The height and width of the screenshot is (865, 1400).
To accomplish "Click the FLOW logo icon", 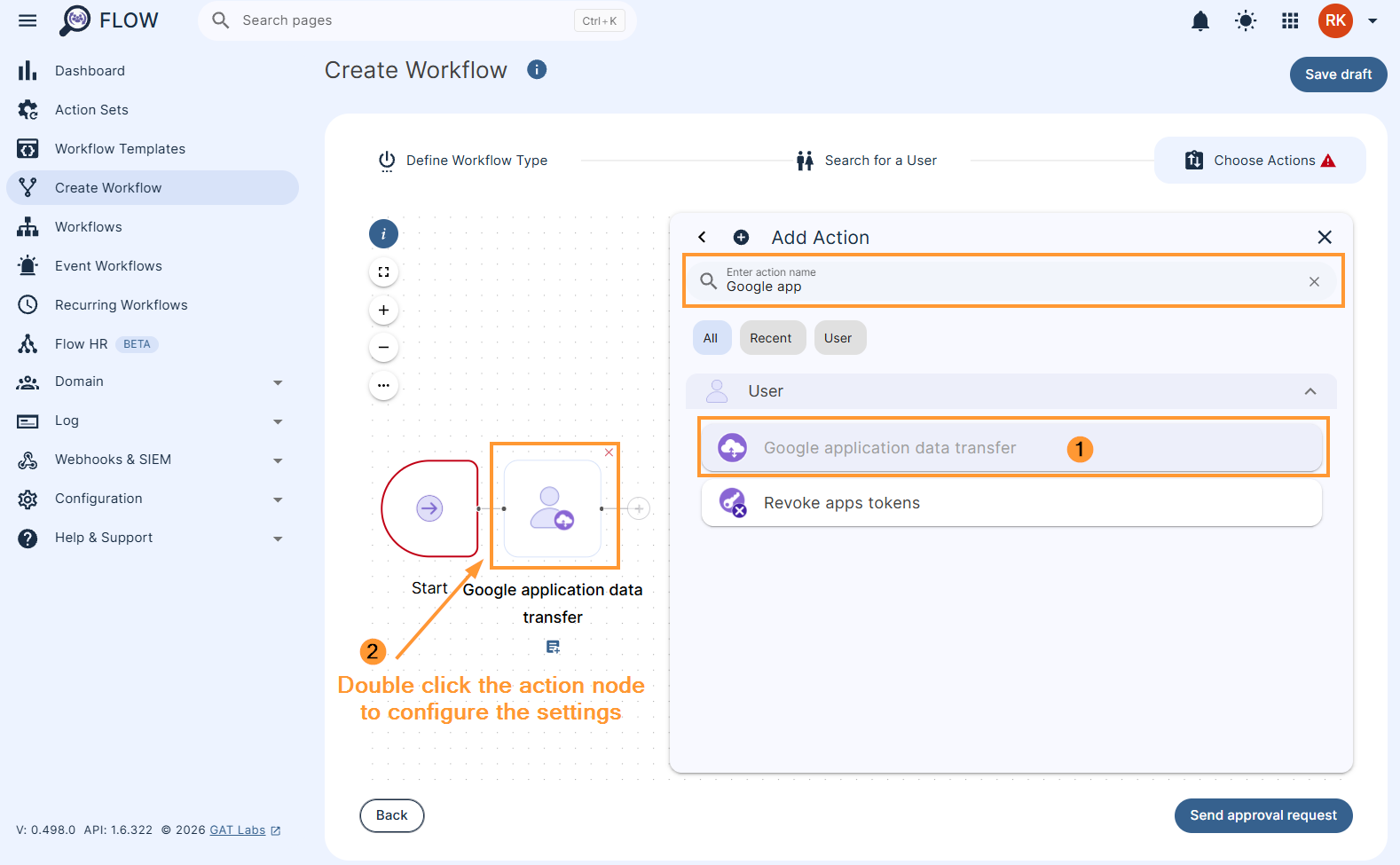I will (75, 20).
